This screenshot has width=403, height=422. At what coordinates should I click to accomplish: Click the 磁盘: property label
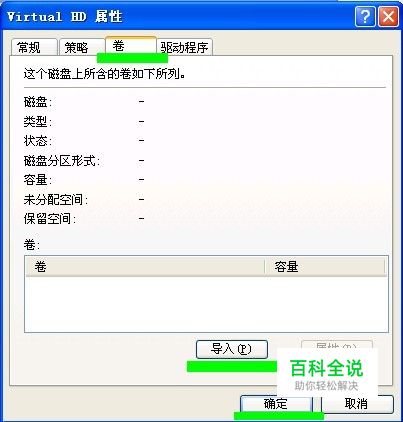pyautogui.click(x=38, y=102)
